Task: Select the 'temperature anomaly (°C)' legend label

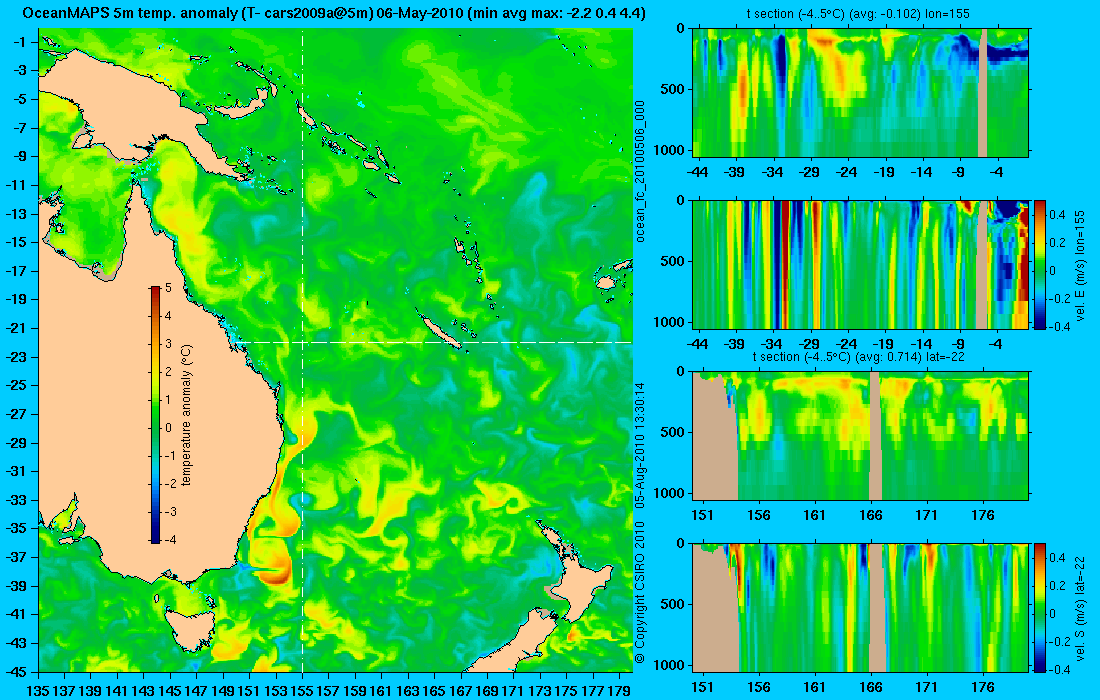Action: tap(187, 415)
